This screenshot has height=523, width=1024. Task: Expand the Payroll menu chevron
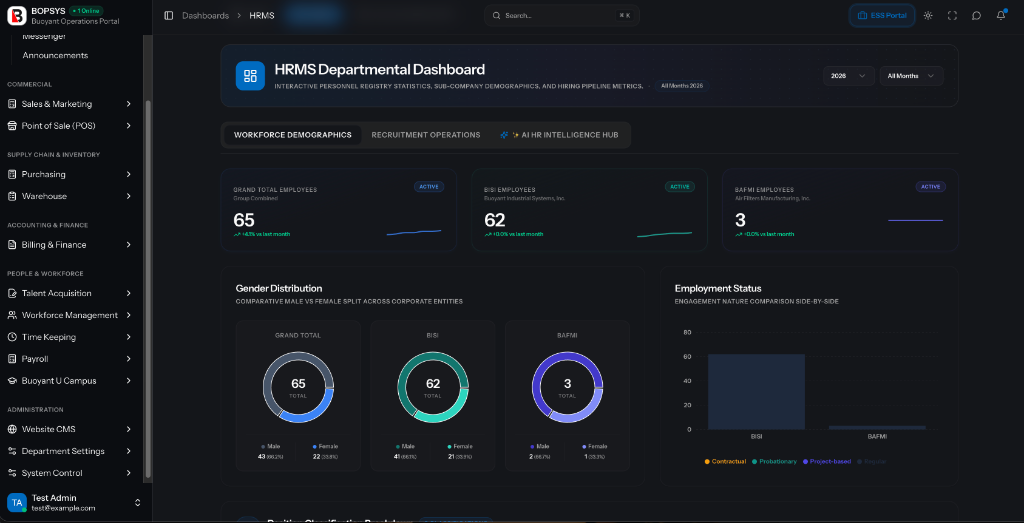tap(129, 359)
